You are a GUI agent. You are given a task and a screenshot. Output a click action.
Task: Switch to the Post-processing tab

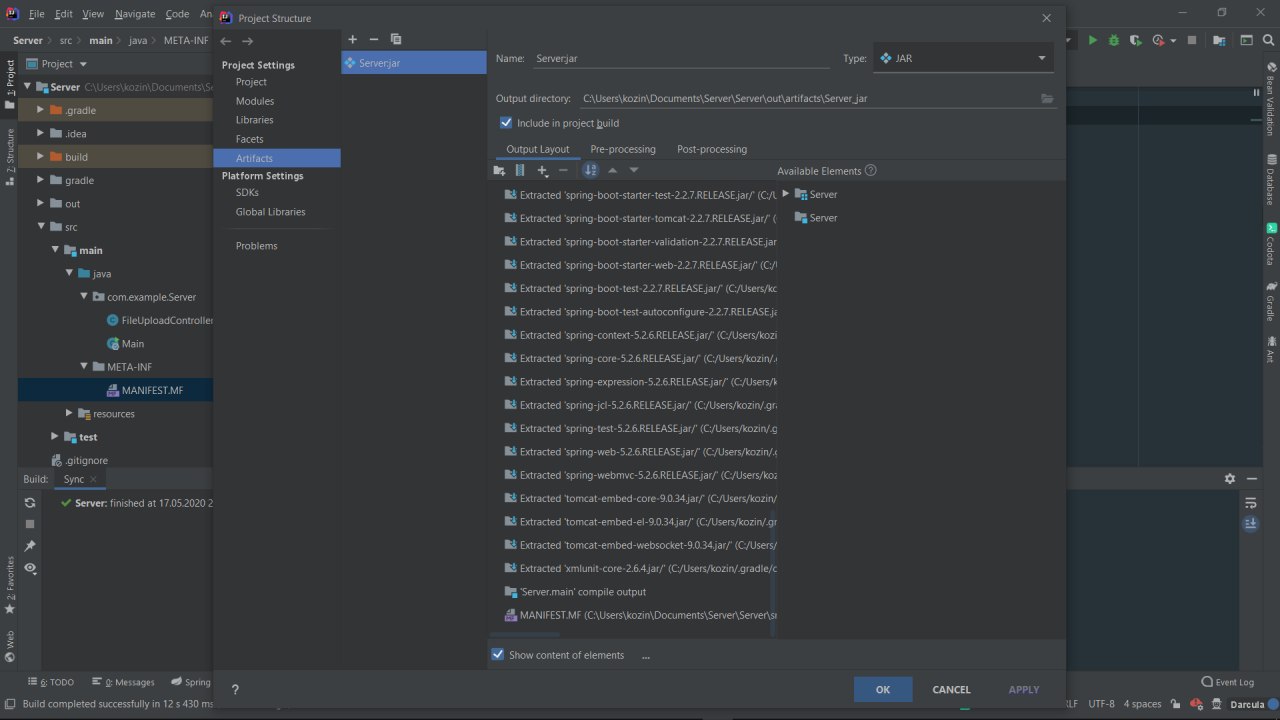tap(712, 149)
